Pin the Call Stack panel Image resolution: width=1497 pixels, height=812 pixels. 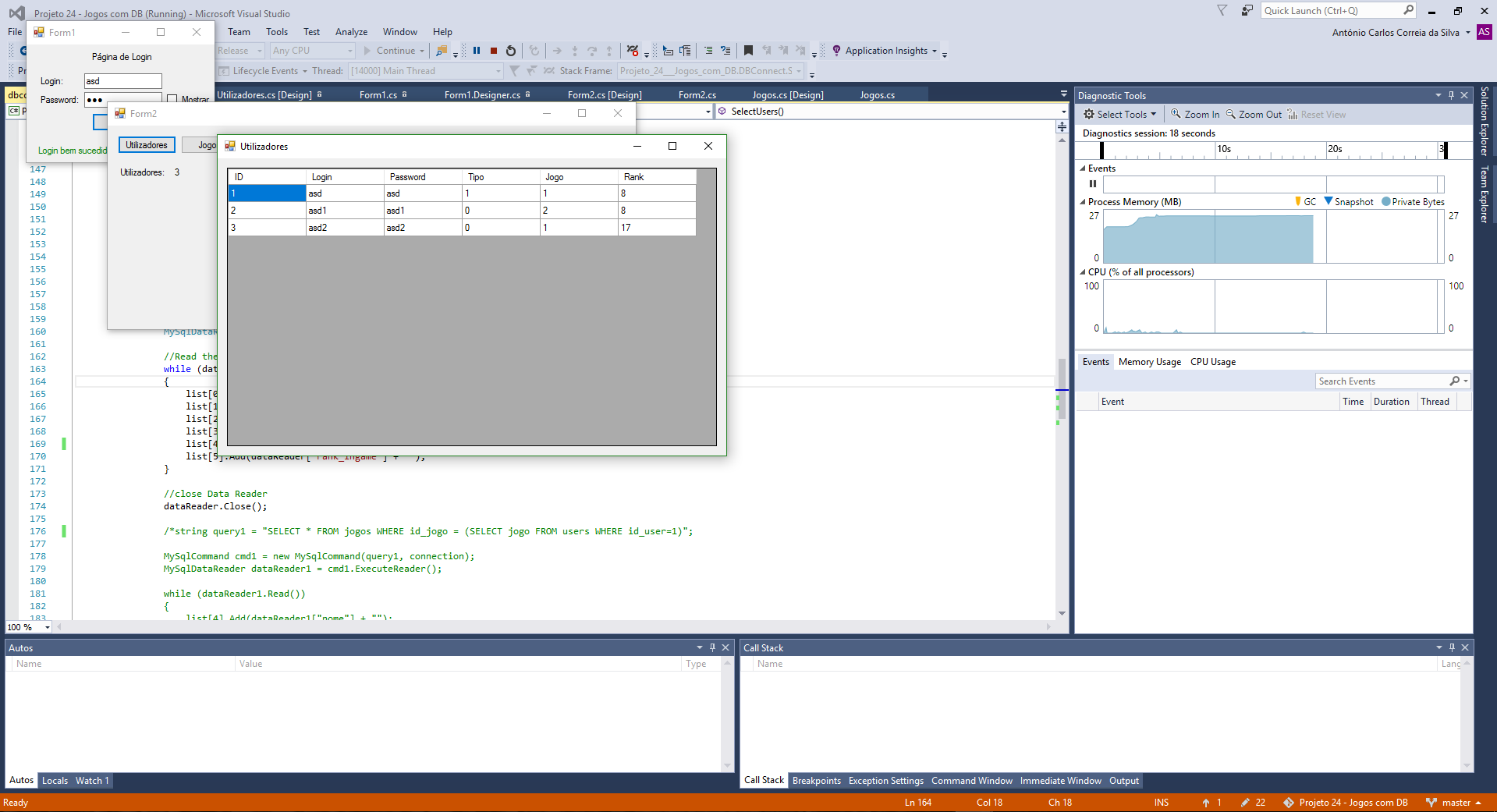click(1453, 647)
